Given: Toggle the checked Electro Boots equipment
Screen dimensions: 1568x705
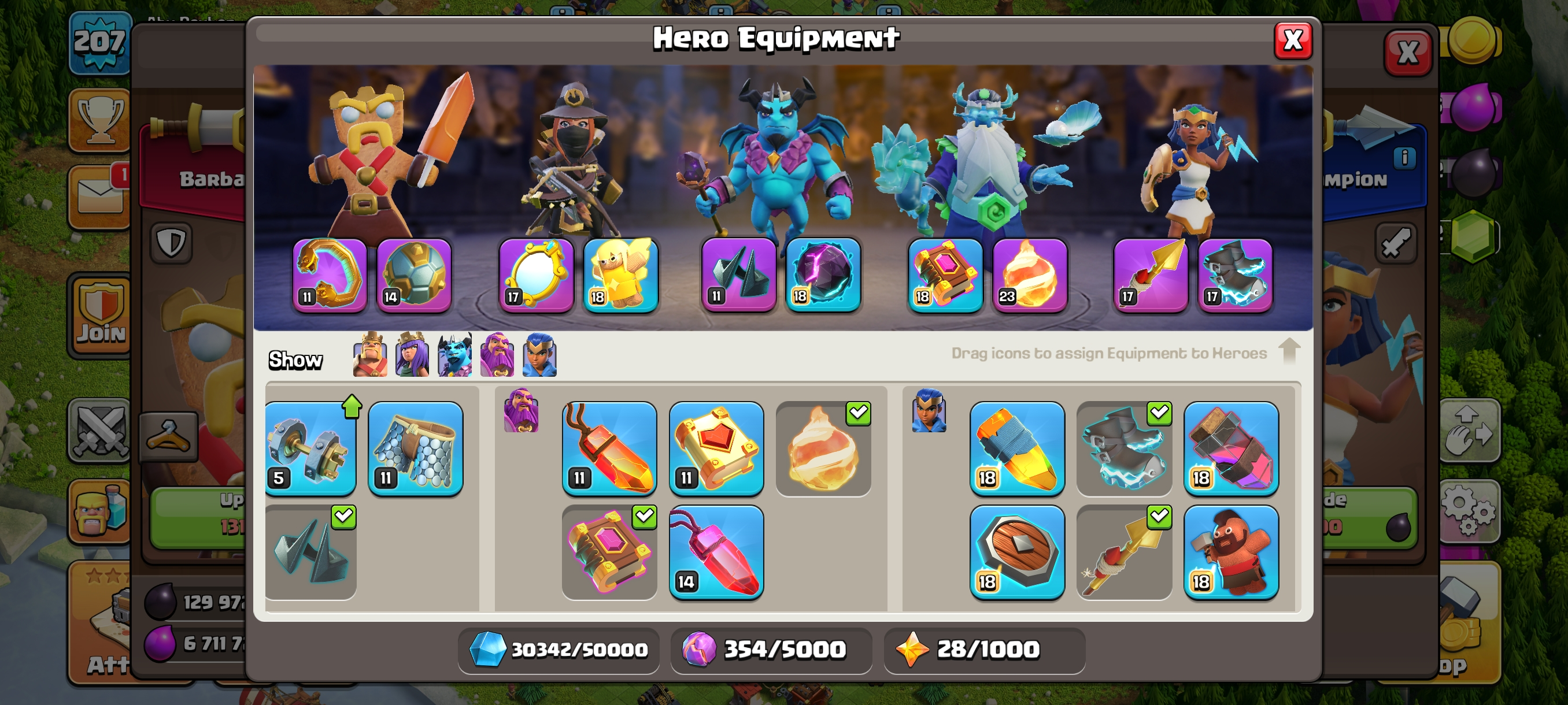Looking at the screenshot, I should pyautogui.click(x=1125, y=449).
